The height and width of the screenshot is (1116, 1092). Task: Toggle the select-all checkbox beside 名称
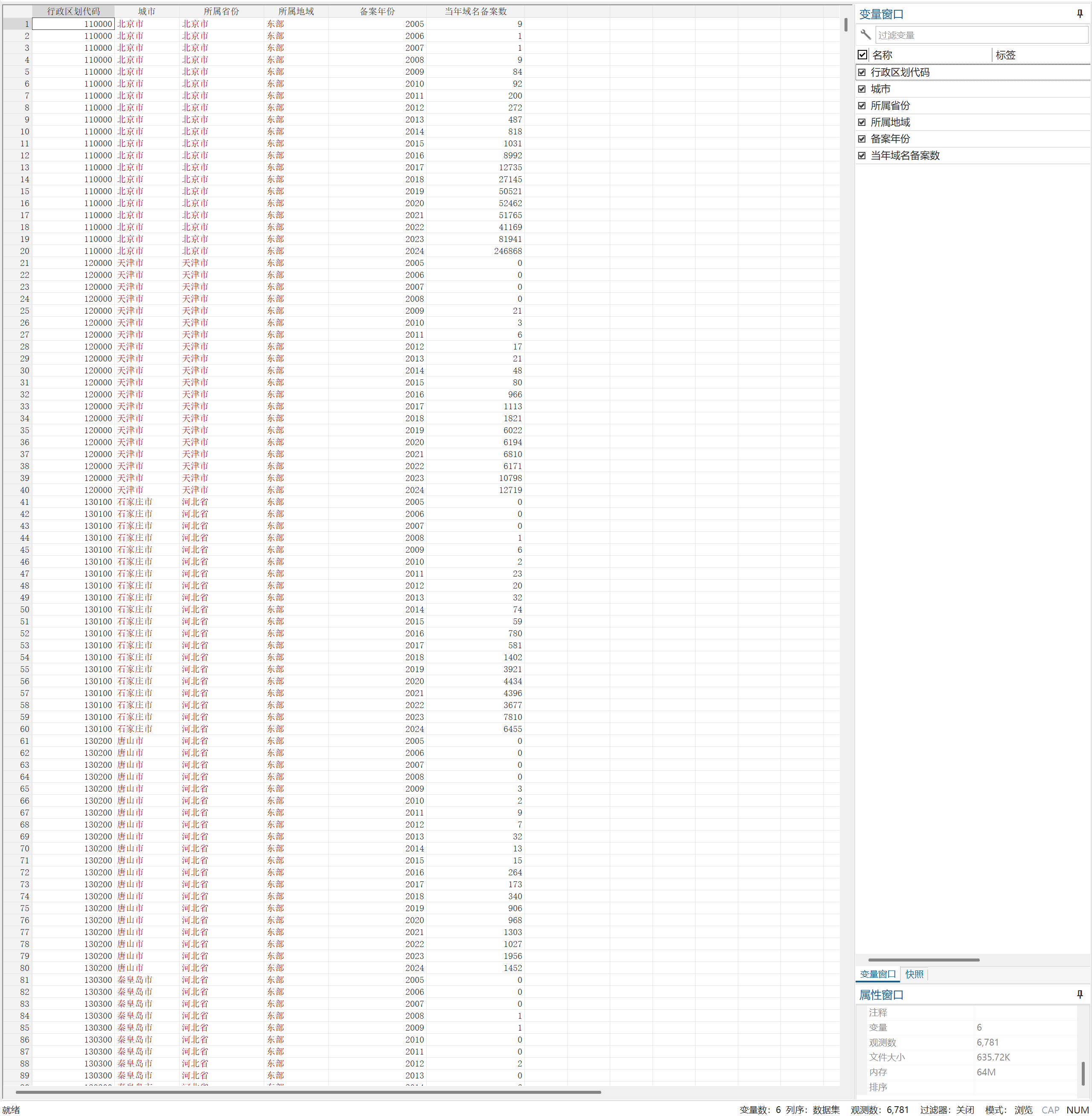[x=862, y=55]
